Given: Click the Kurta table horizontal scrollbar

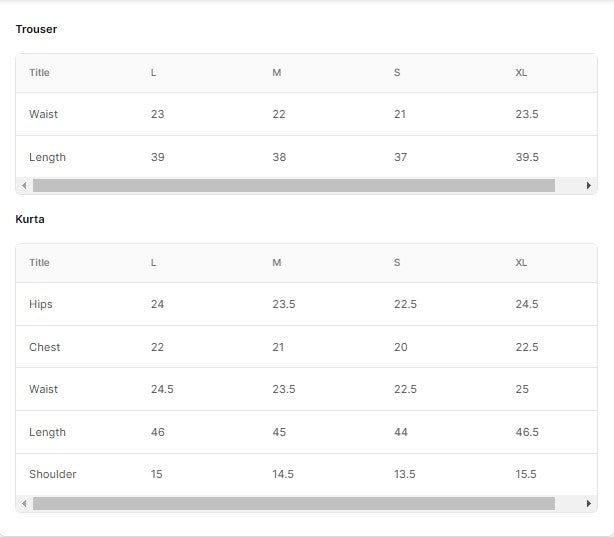Looking at the screenshot, I should pyautogui.click(x=293, y=504).
